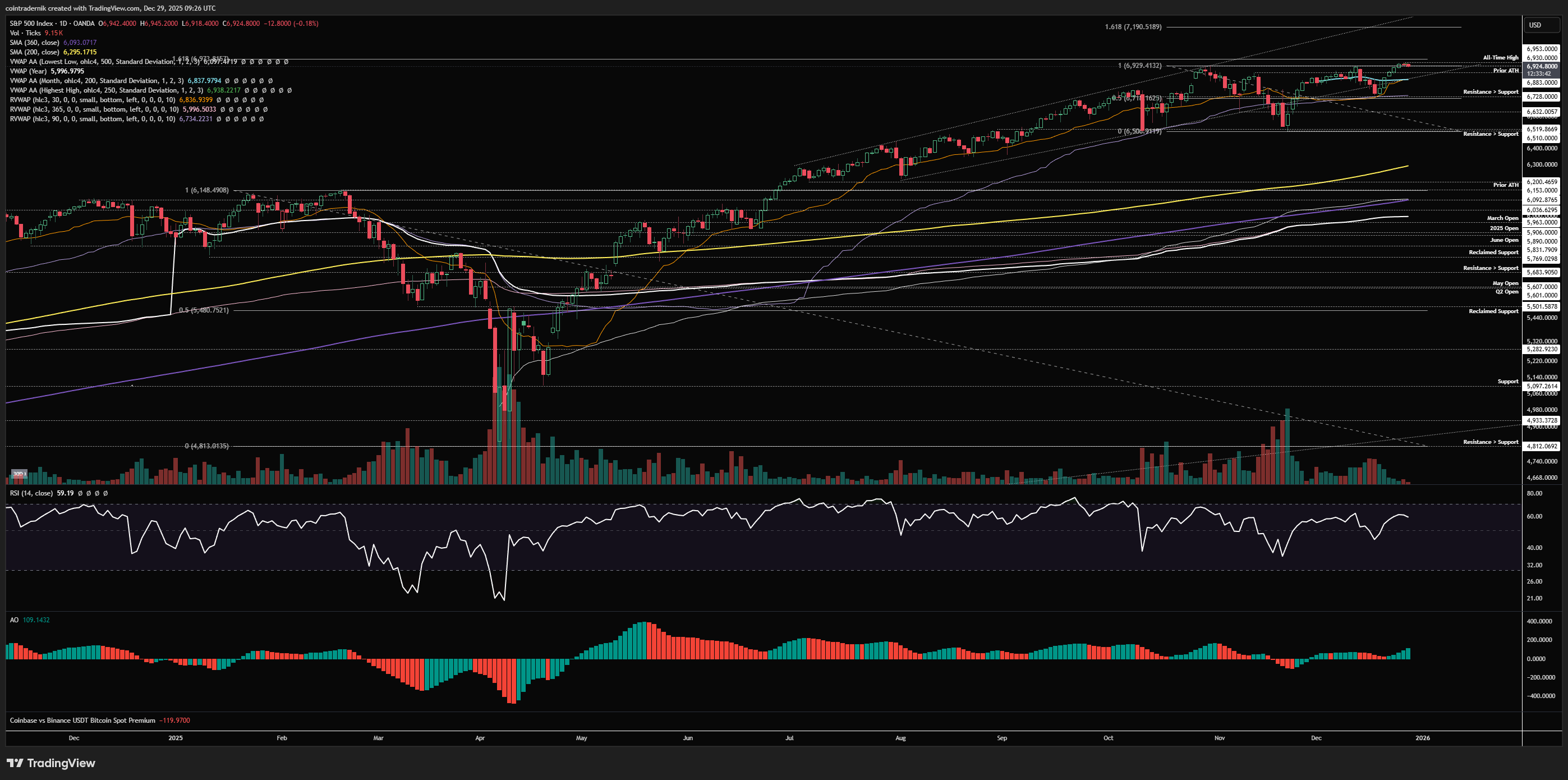The height and width of the screenshot is (780, 1568).
Task: Click the AO indicator pane label
Action: click(x=14, y=620)
